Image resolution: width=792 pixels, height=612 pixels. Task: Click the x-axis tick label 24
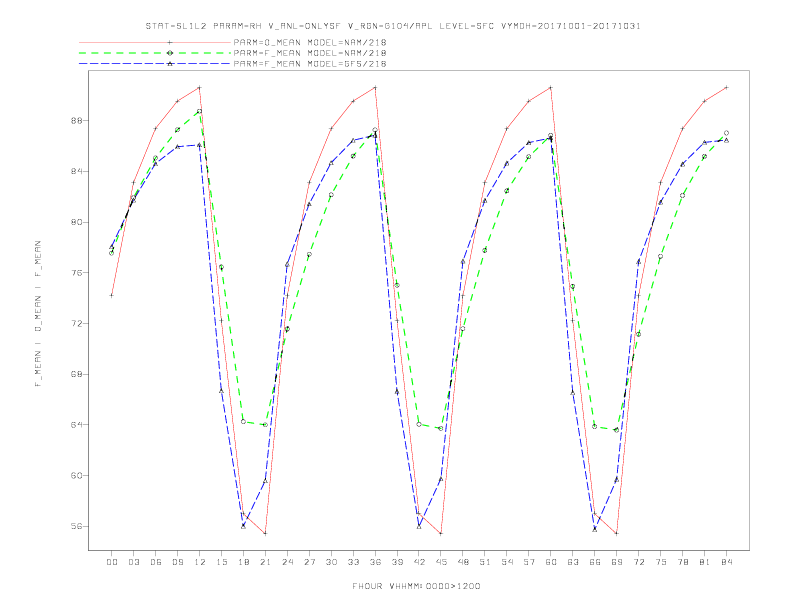(x=287, y=562)
